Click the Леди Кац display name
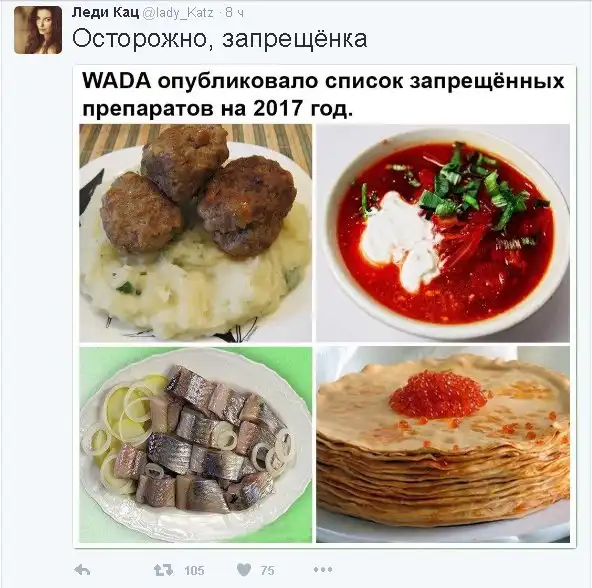 coord(105,13)
